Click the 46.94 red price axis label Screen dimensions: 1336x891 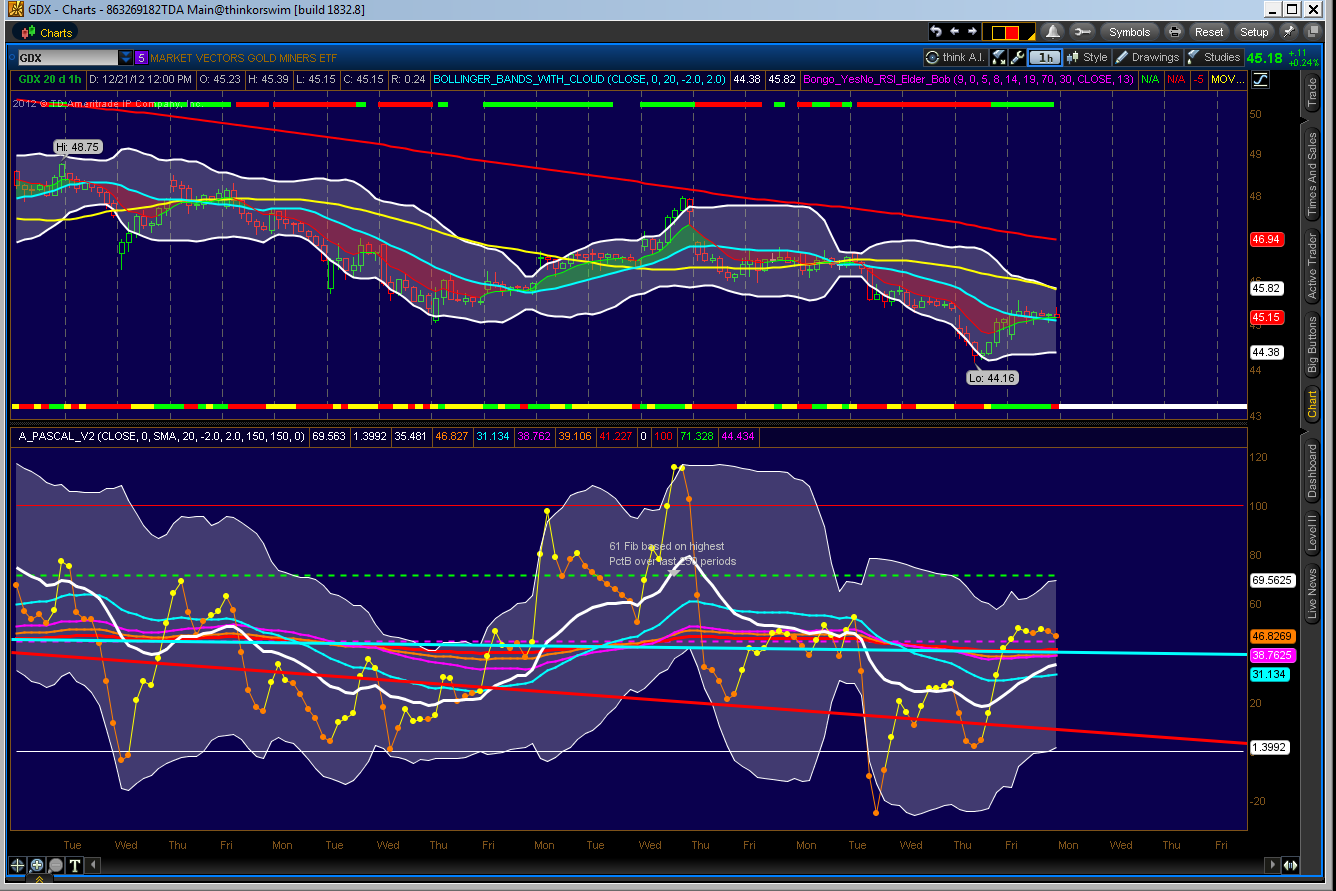[x=1266, y=239]
